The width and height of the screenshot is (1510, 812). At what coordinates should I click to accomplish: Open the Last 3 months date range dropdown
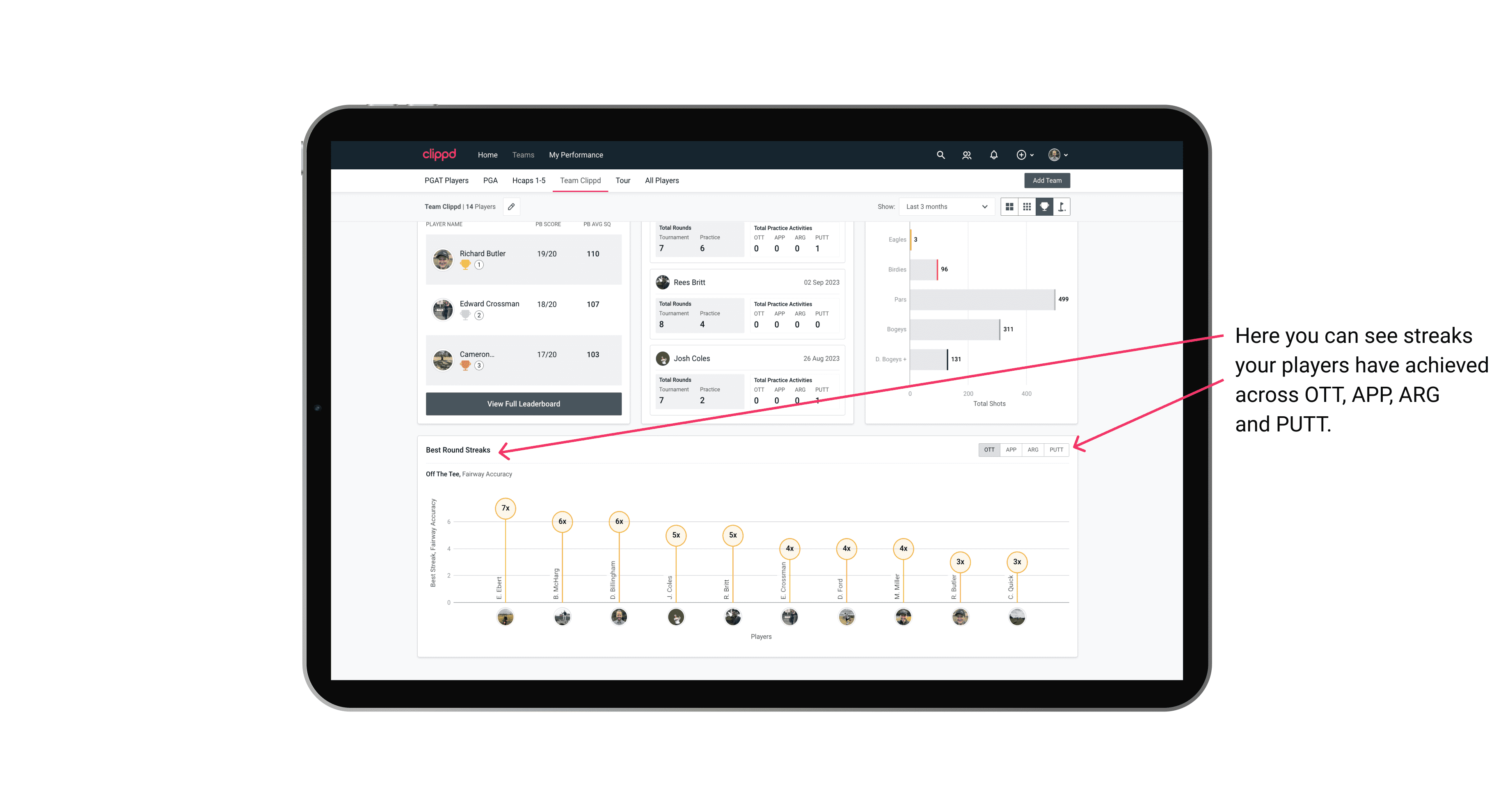(944, 207)
